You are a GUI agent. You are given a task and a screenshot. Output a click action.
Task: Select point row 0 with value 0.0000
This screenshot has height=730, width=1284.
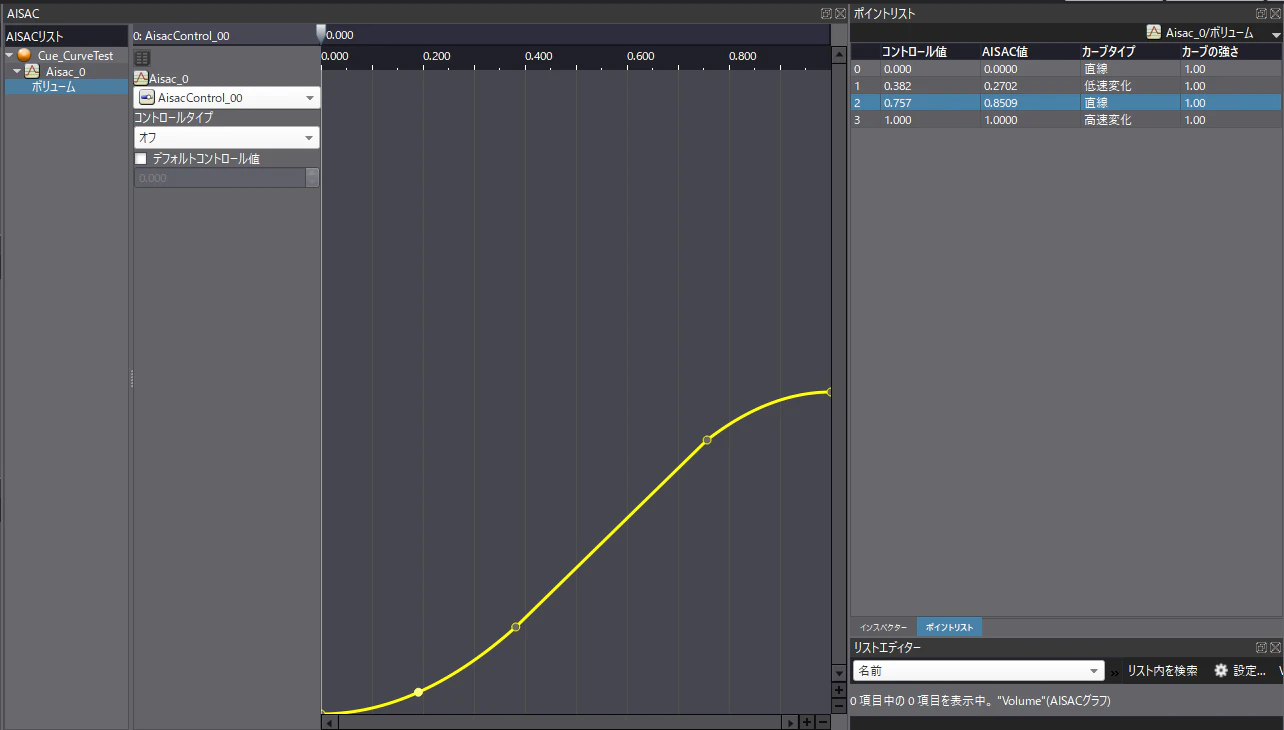(1066, 69)
